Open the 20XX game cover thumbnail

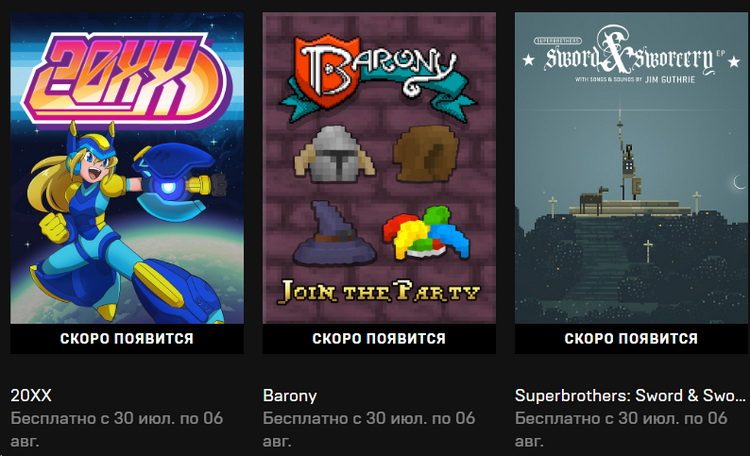coord(127,168)
